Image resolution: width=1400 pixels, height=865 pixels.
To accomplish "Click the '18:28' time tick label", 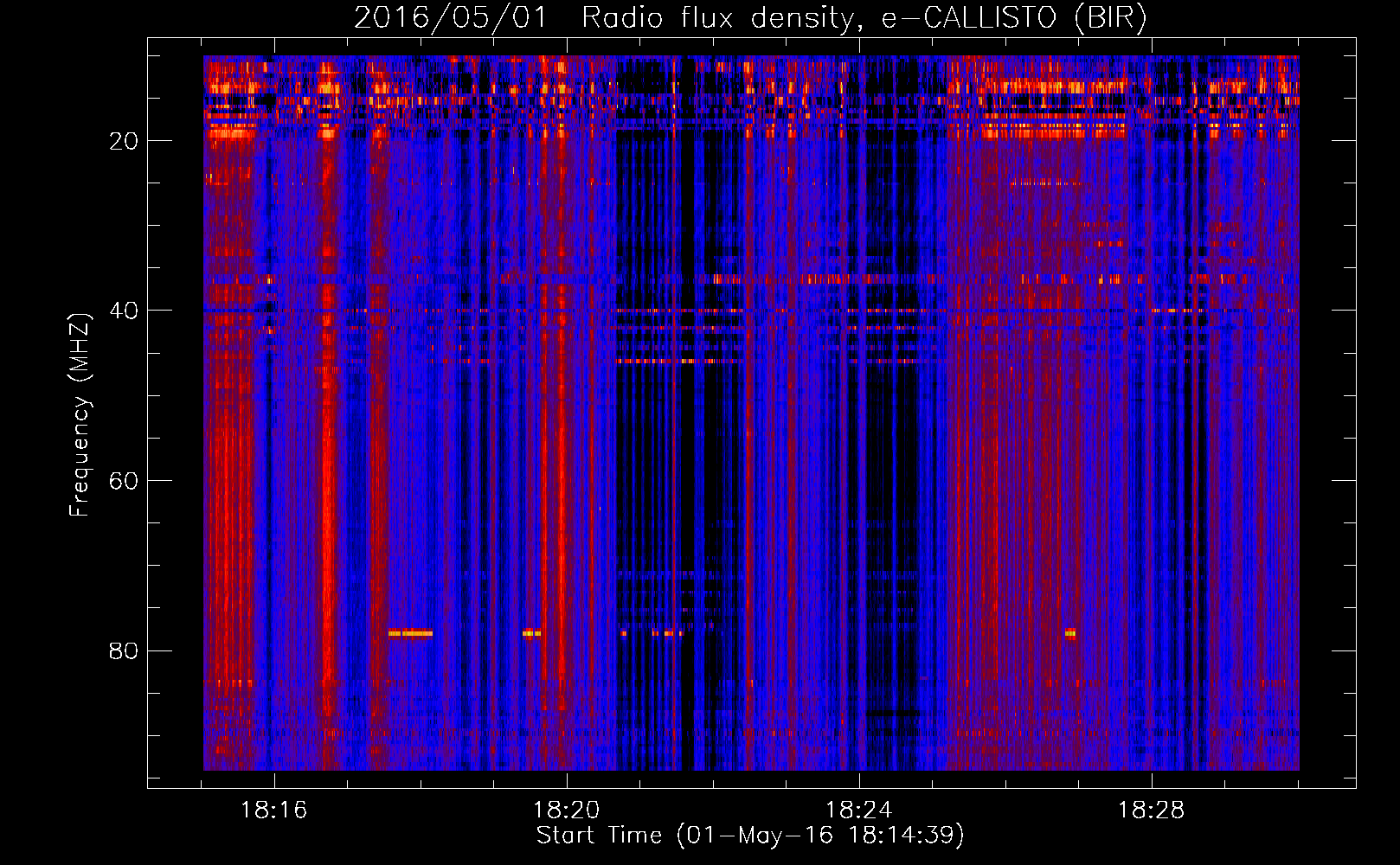I will [x=1152, y=811].
